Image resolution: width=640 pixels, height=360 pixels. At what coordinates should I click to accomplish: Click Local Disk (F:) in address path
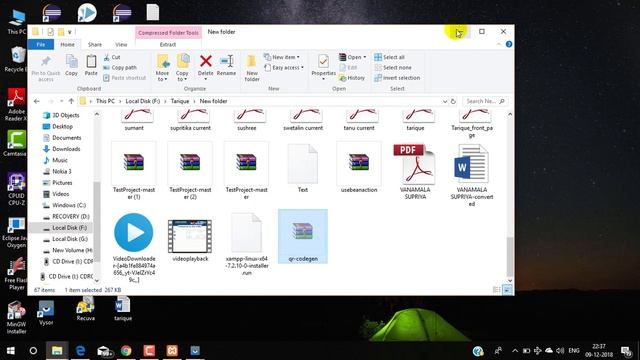[x=142, y=101]
